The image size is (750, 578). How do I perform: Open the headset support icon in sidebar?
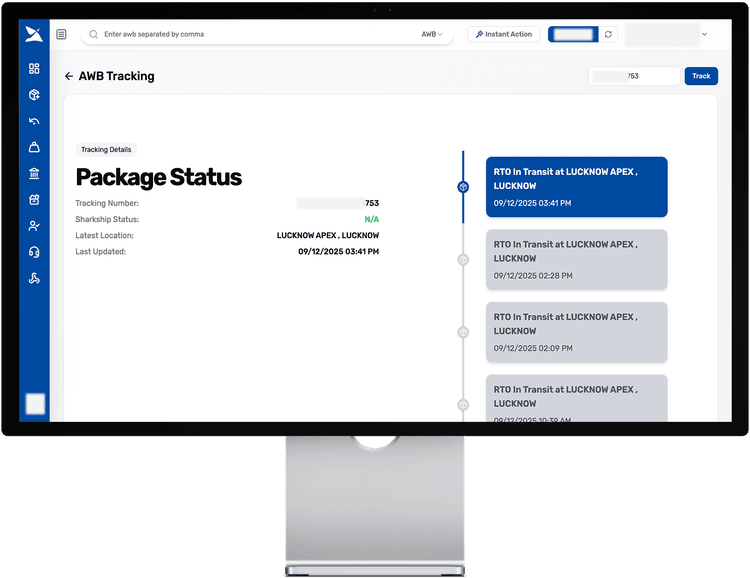(x=34, y=252)
